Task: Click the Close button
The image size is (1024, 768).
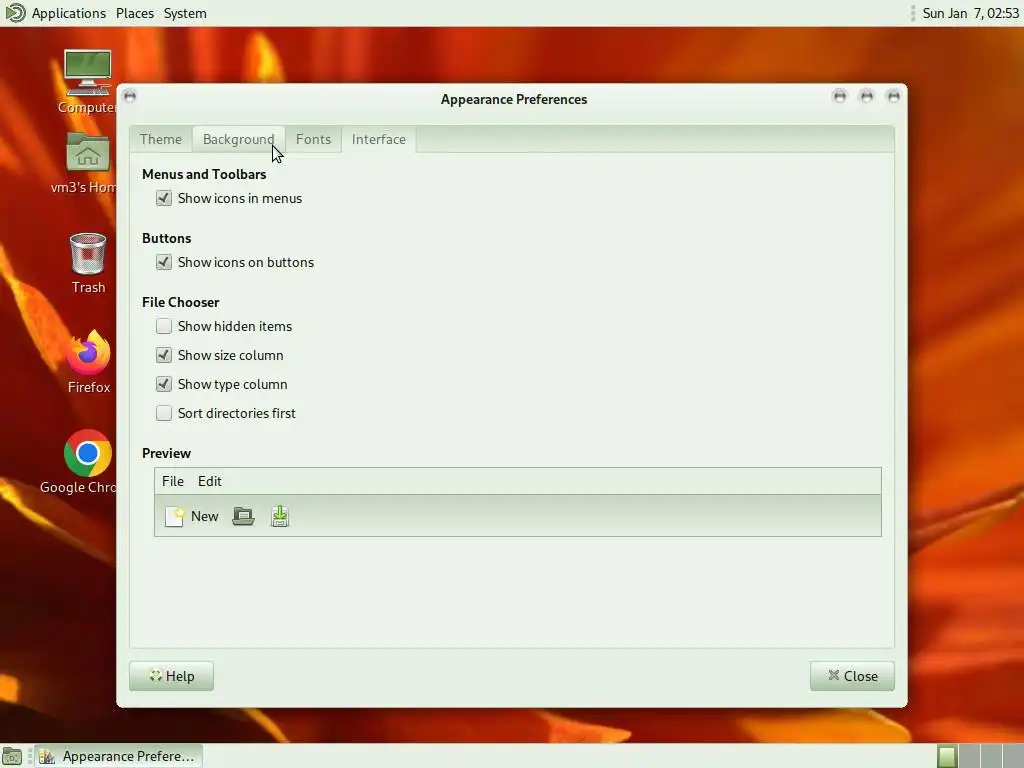Action: pyautogui.click(x=852, y=676)
